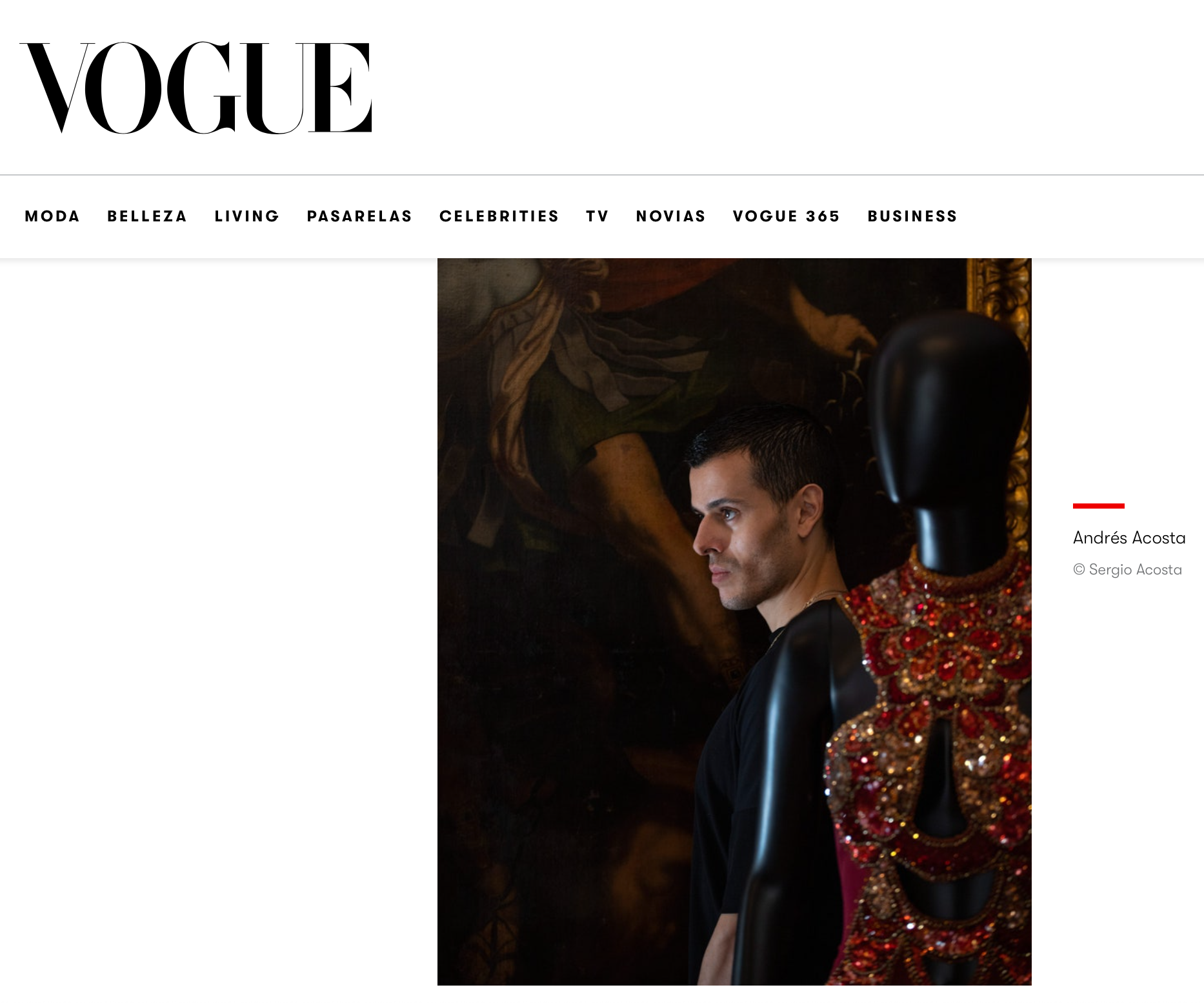Click the Andrés Acosta portrait photo

coord(734,622)
